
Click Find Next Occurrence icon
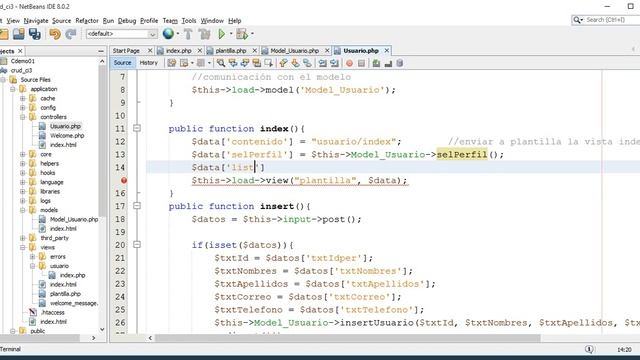(244, 63)
